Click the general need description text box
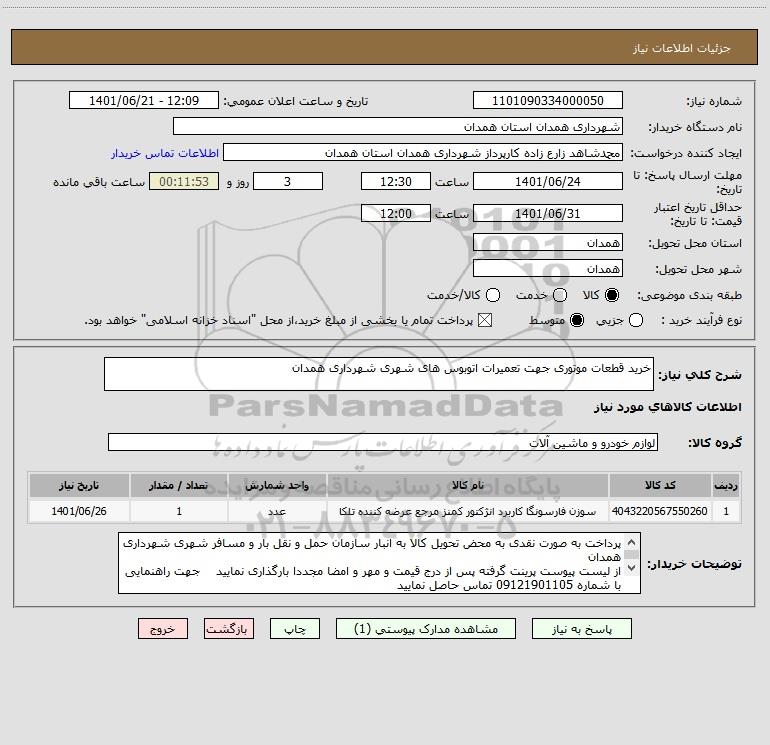Image resolution: width=770 pixels, height=745 pixels. click(x=379, y=374)
